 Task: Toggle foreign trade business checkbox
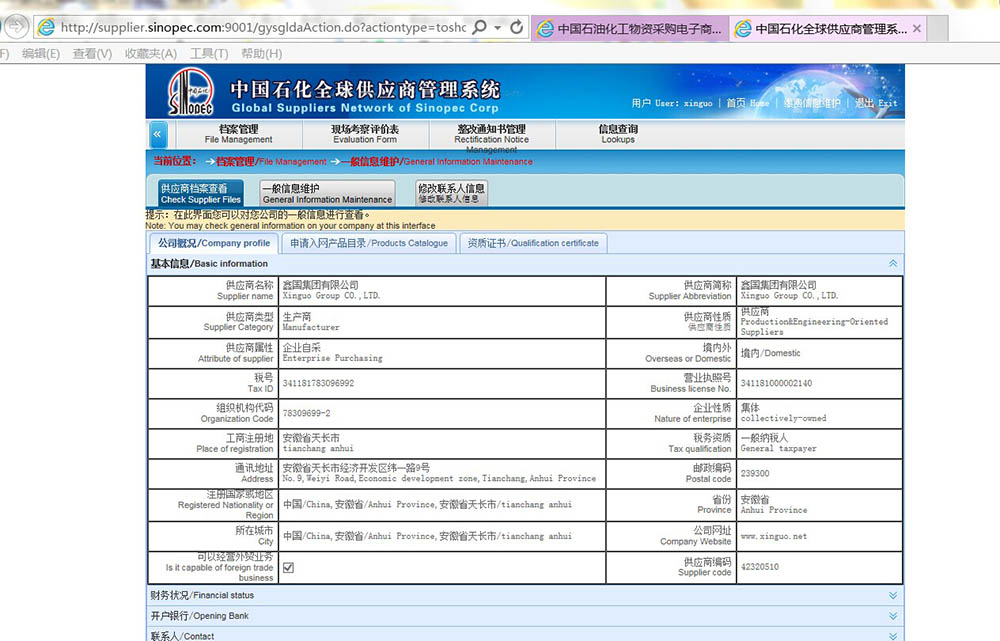point(288,567)
